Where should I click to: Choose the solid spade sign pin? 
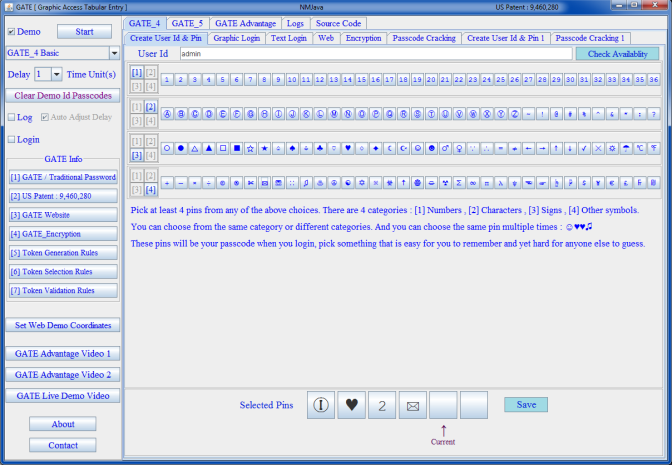292,148
